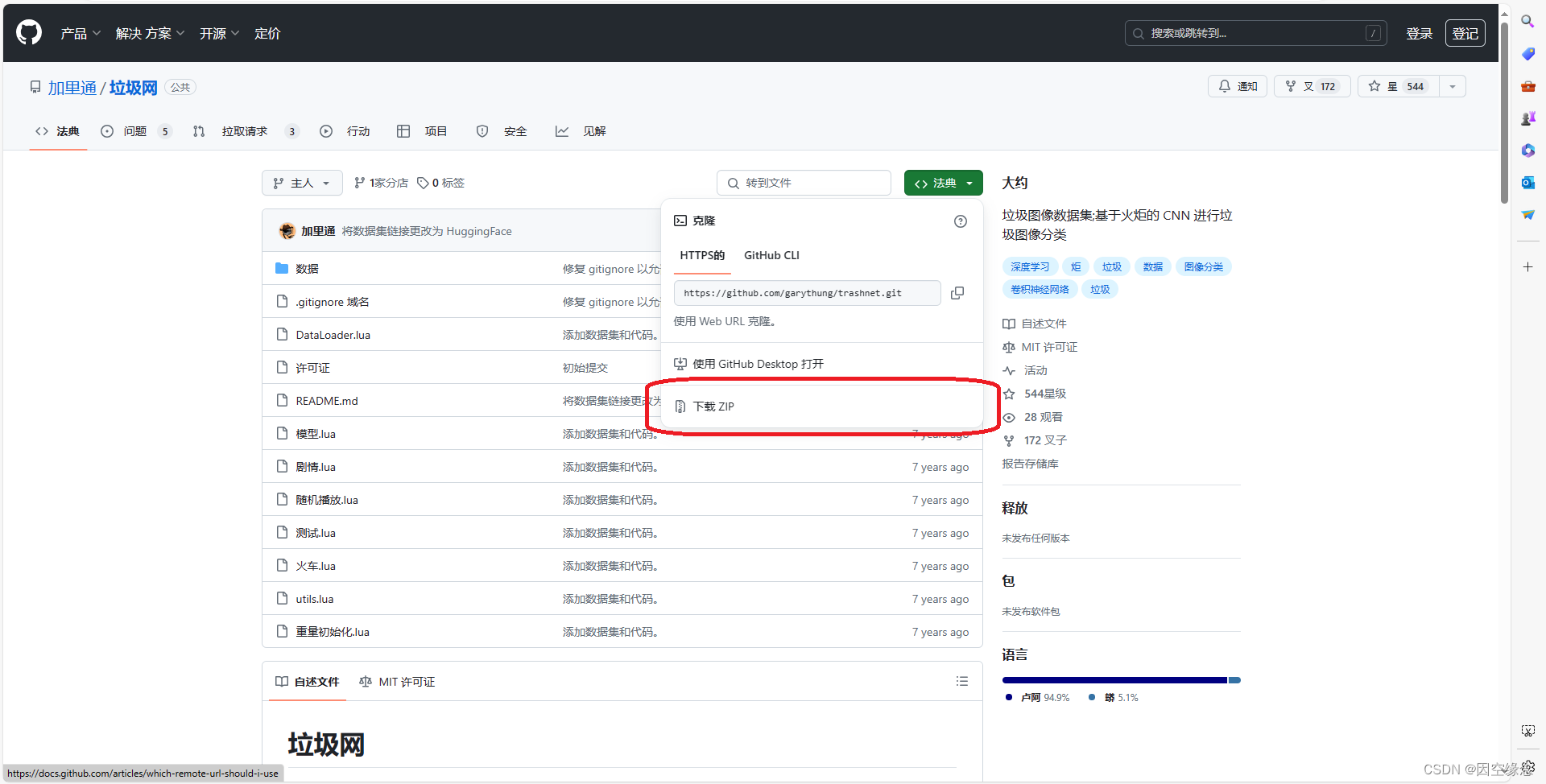Open the 主人 branch selector dropdown
Screen dimensions: 1546x784
click(x=302, y=183)
